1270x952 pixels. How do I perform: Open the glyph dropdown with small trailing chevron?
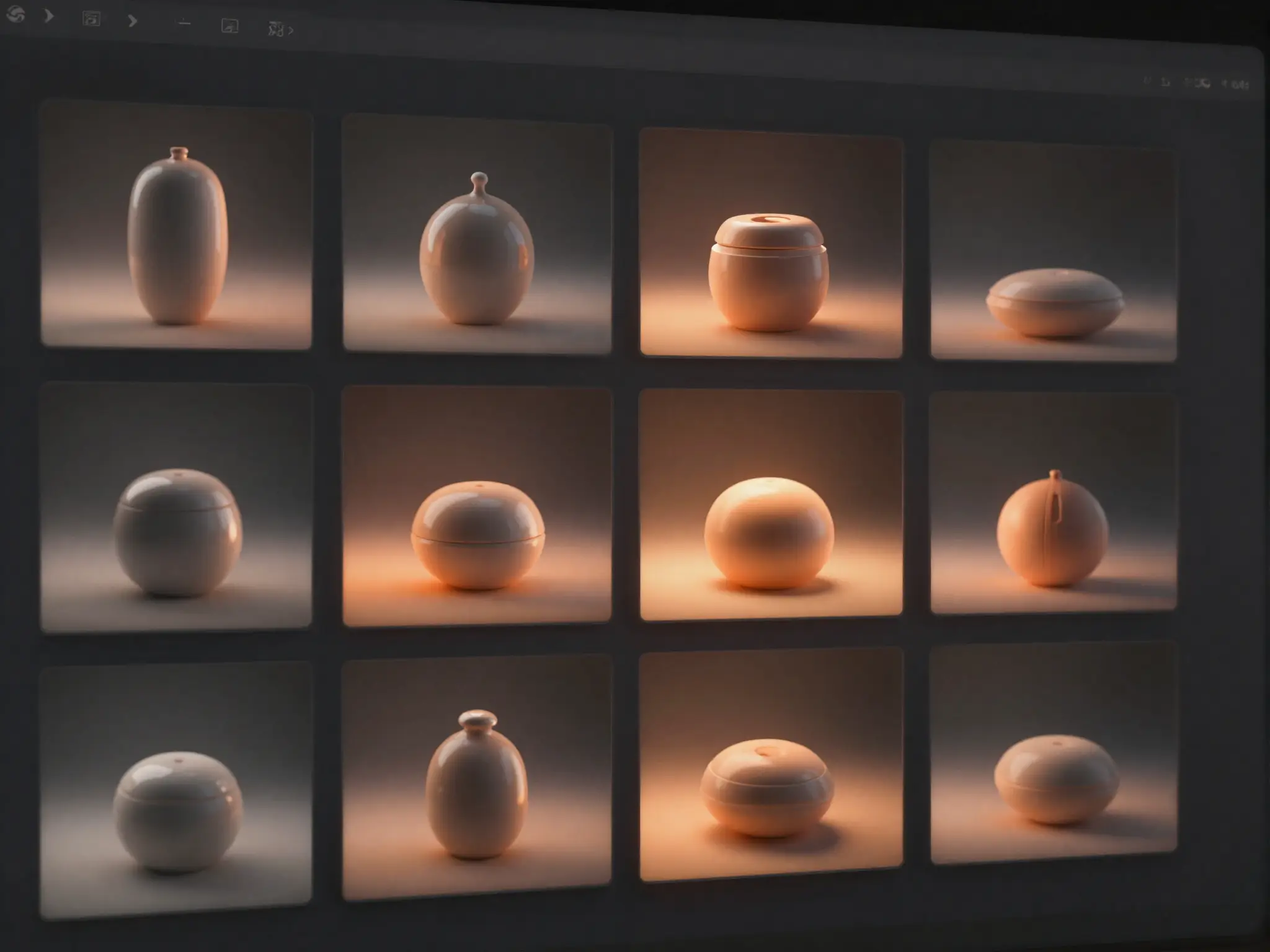[x=280, y=29]
